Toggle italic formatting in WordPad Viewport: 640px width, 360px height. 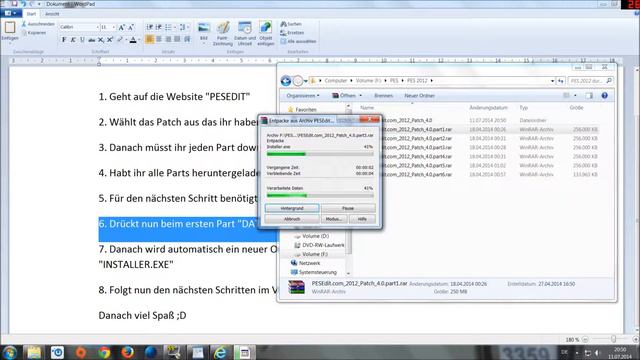73,40
